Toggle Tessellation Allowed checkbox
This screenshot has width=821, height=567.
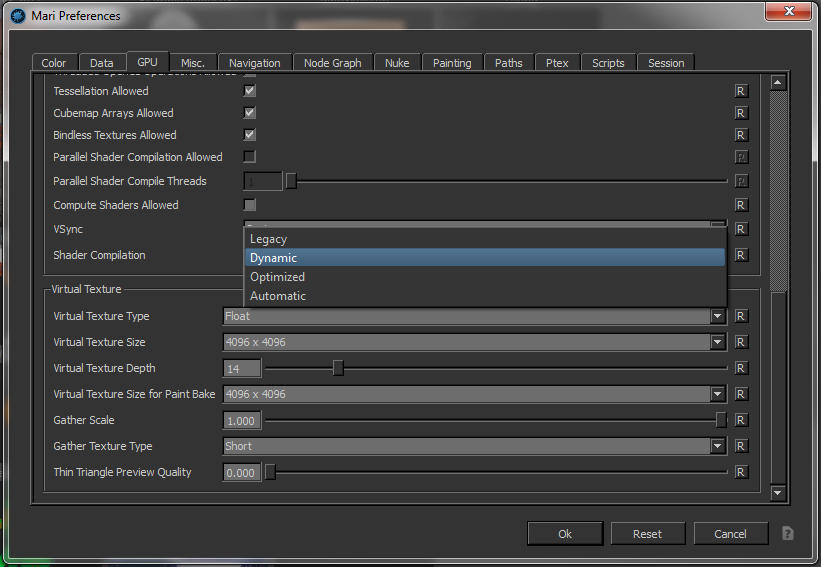click(250, 91)
